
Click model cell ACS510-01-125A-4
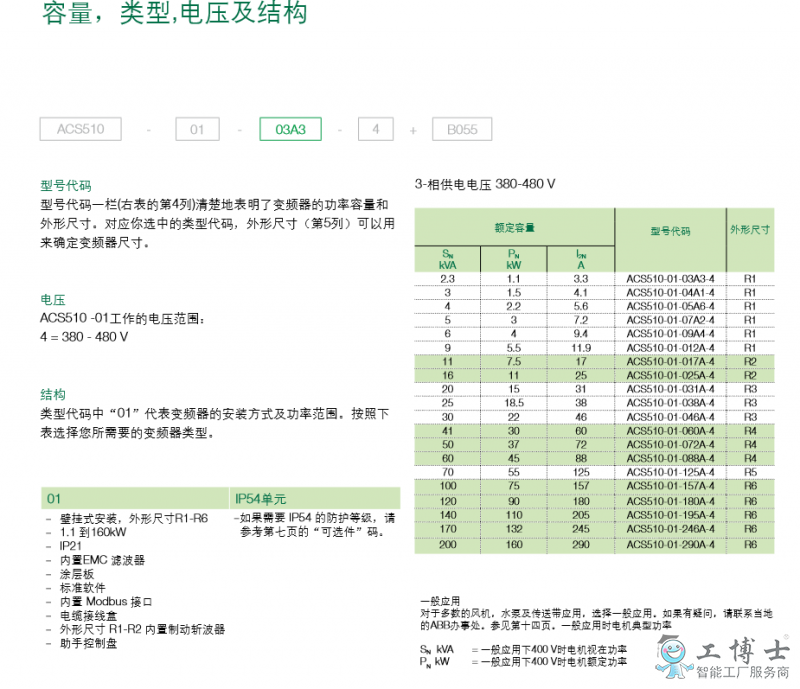pyautogui.click(x=670, y=472)
